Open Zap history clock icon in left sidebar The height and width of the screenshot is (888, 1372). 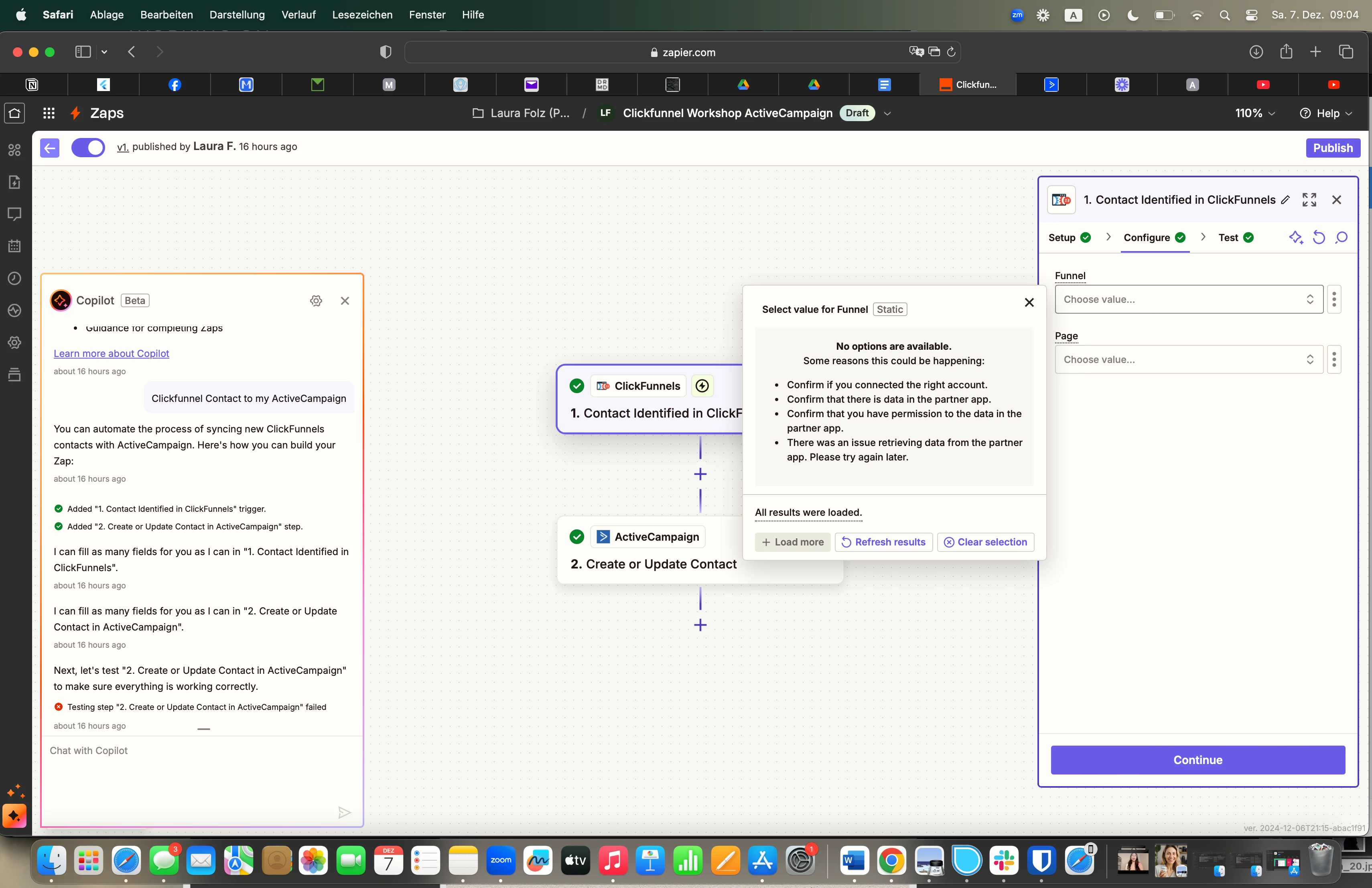(x=14, y=278)
